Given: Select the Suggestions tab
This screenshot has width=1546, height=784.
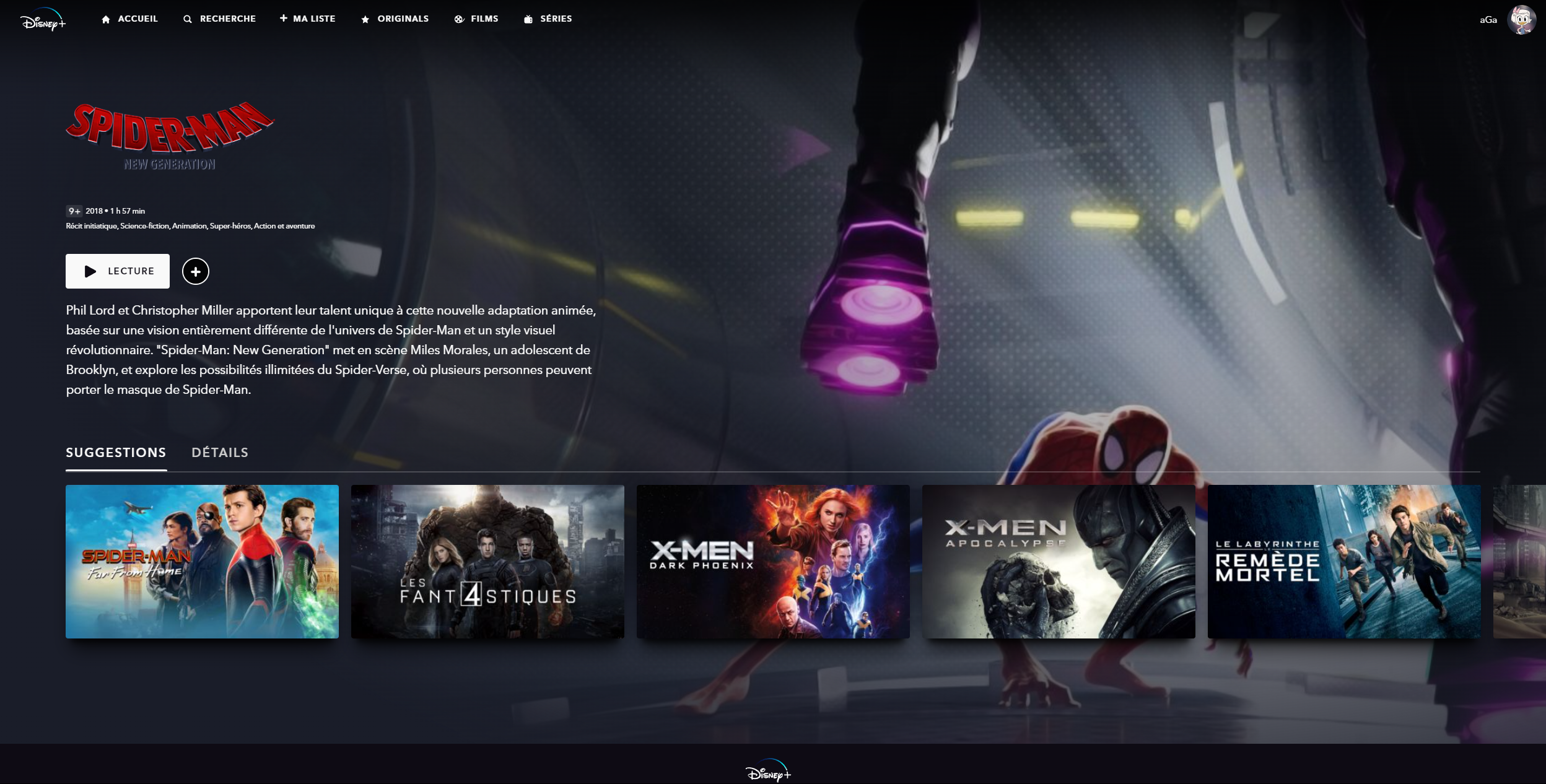Looking at the screenshot, I should 116,453.
